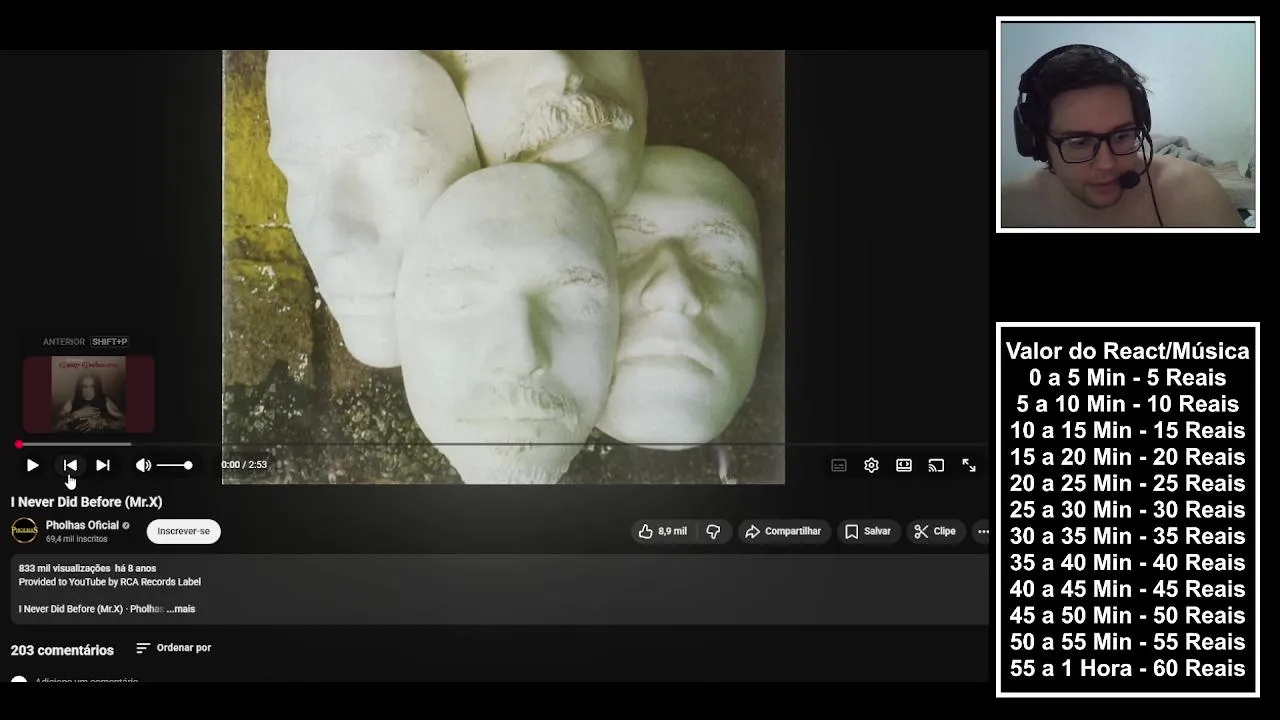Play the video
Image resolution: width=1280 pixels, height=720 pixels.
point(32,465)
